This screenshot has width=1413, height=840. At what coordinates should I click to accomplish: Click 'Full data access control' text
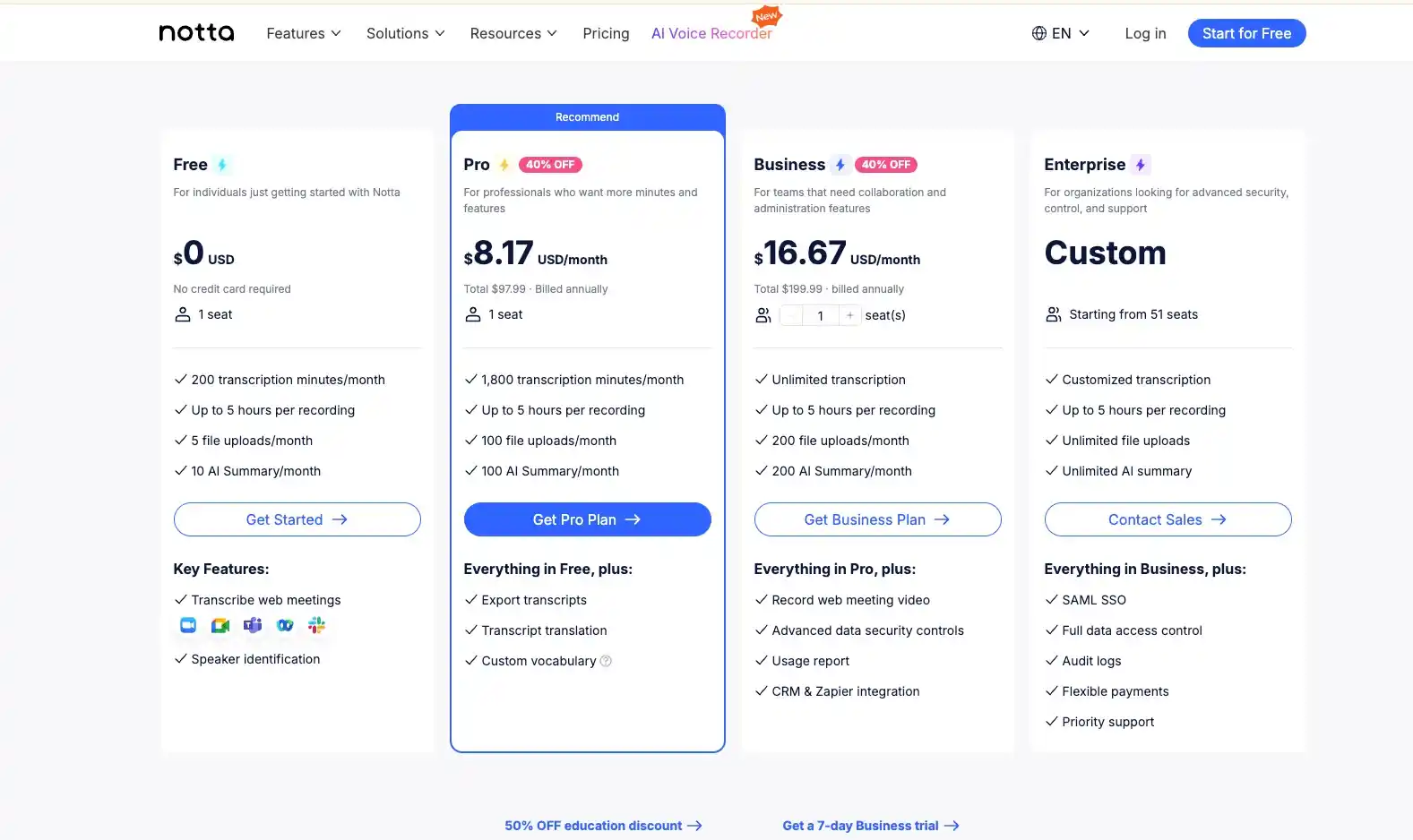coord(1132,630)
